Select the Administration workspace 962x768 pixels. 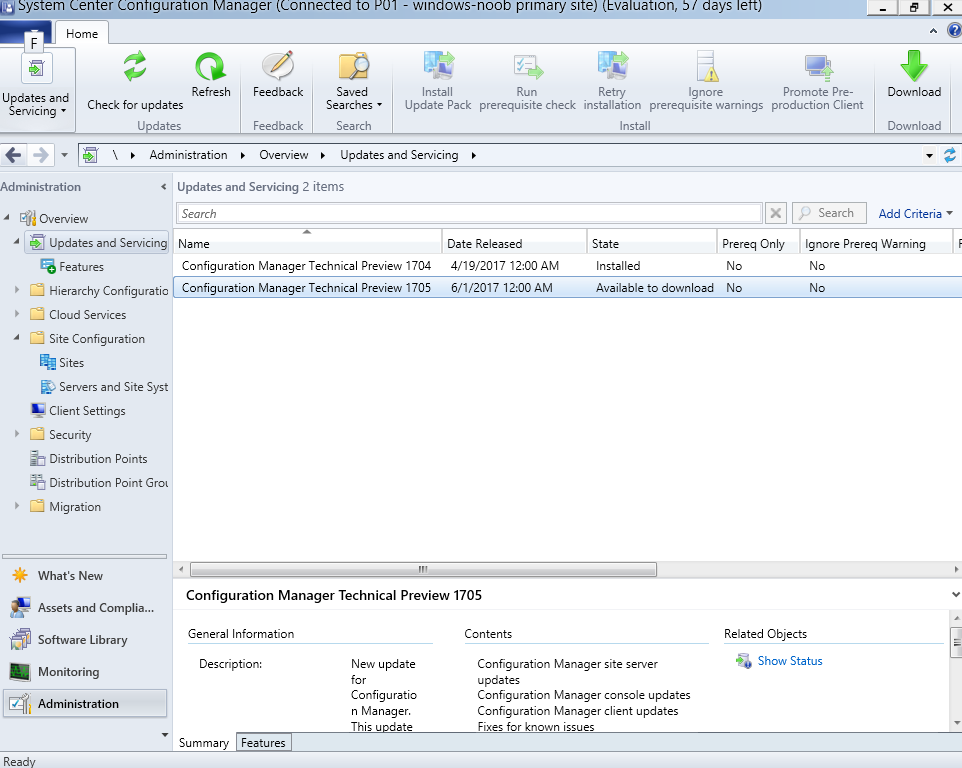85,704
